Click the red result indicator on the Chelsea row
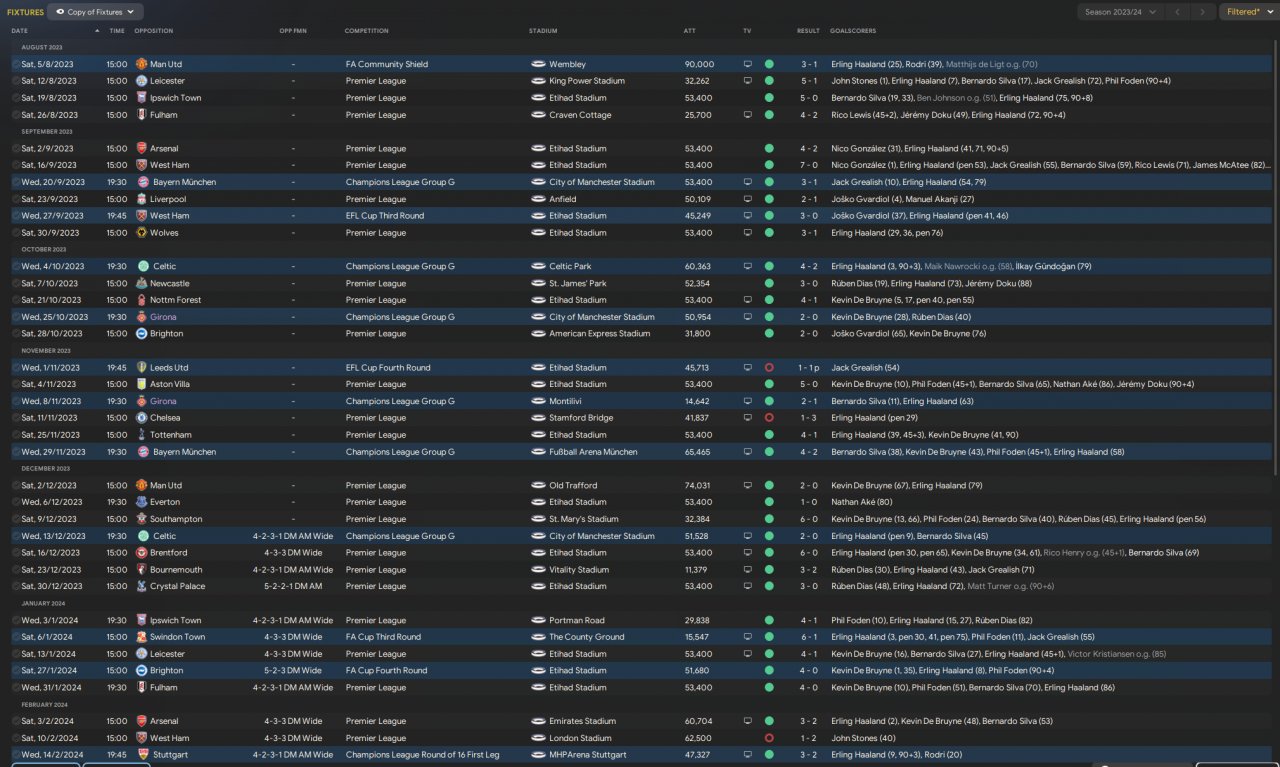 (x=769, y=418)
